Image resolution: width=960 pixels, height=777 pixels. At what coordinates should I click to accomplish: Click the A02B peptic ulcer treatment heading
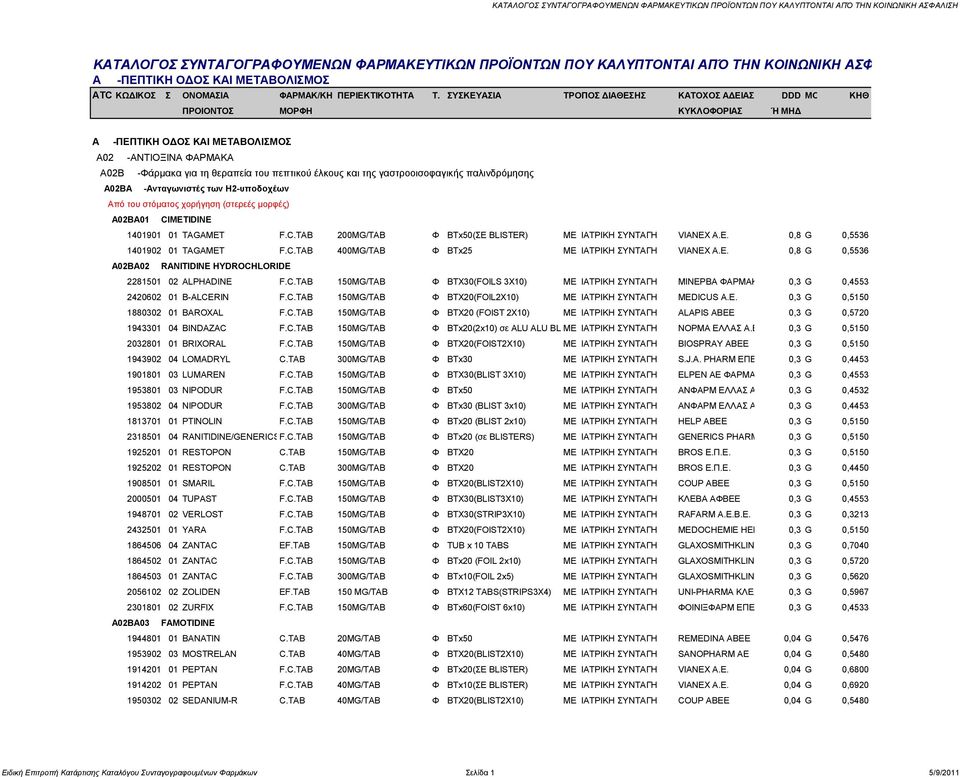(317, 173)
